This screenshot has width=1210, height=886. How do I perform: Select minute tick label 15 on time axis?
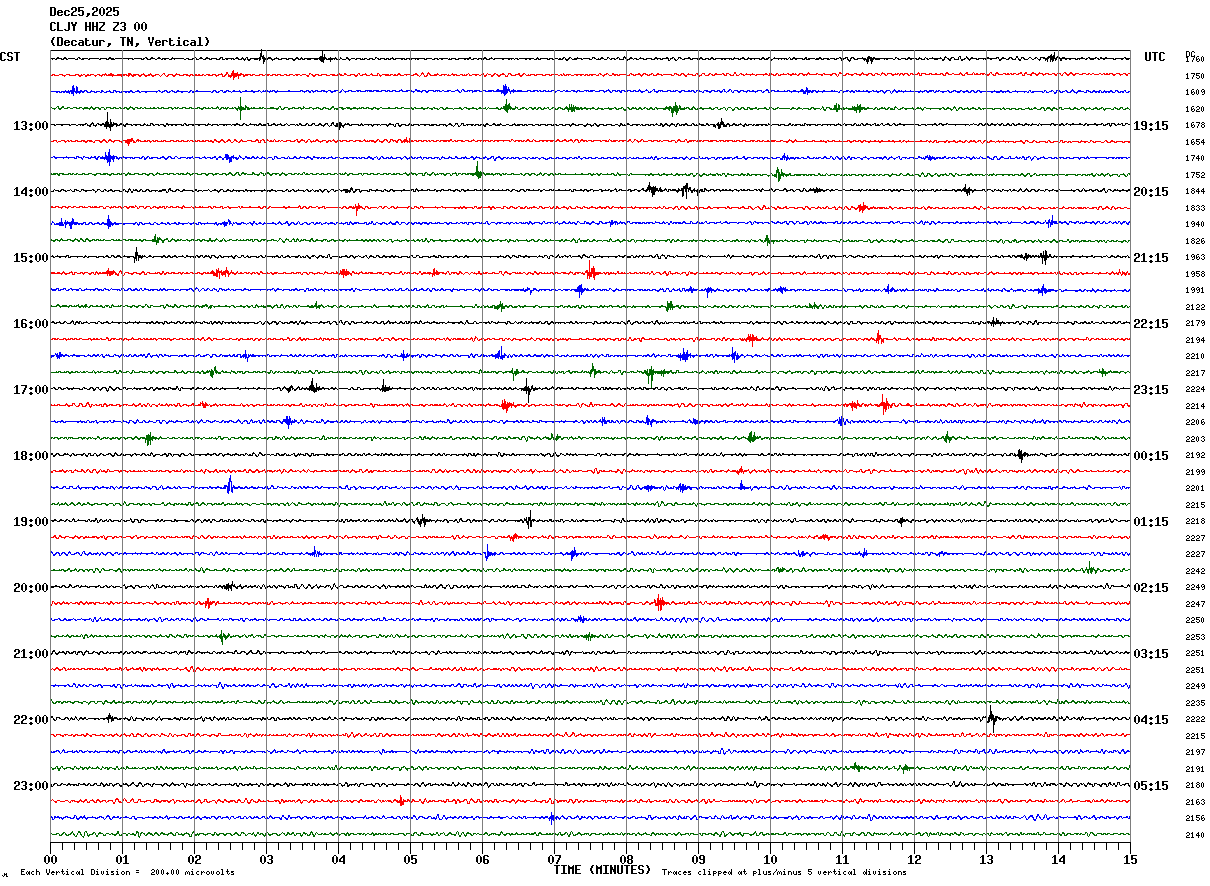[1130, 859]
